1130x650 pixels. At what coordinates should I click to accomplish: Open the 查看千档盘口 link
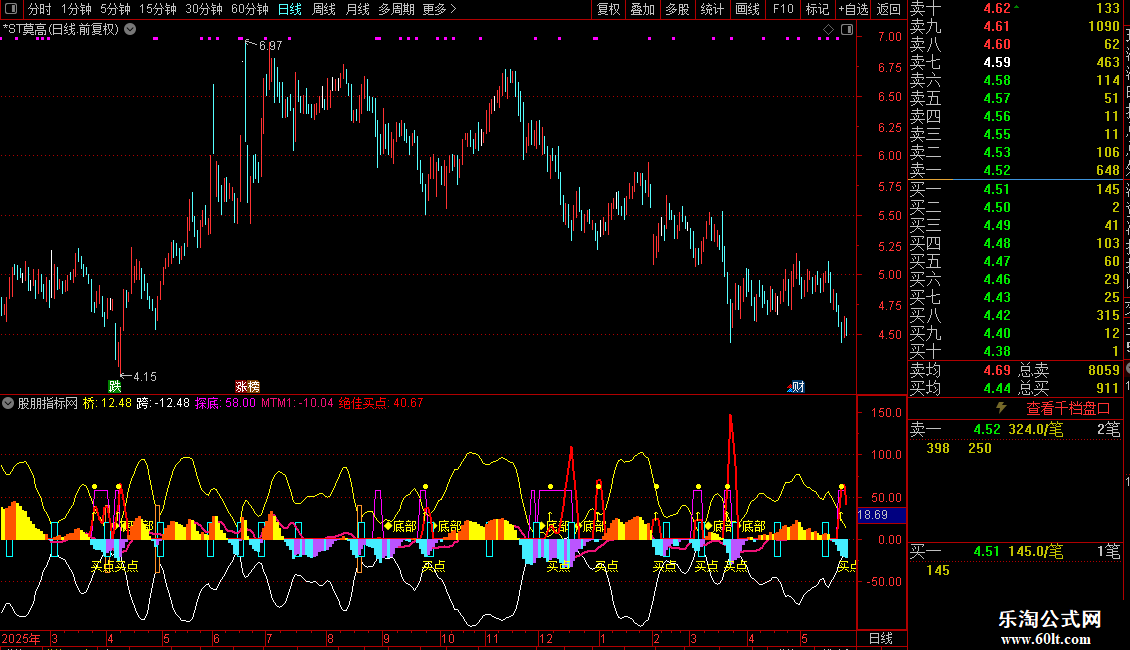(x=1068, y=409)
